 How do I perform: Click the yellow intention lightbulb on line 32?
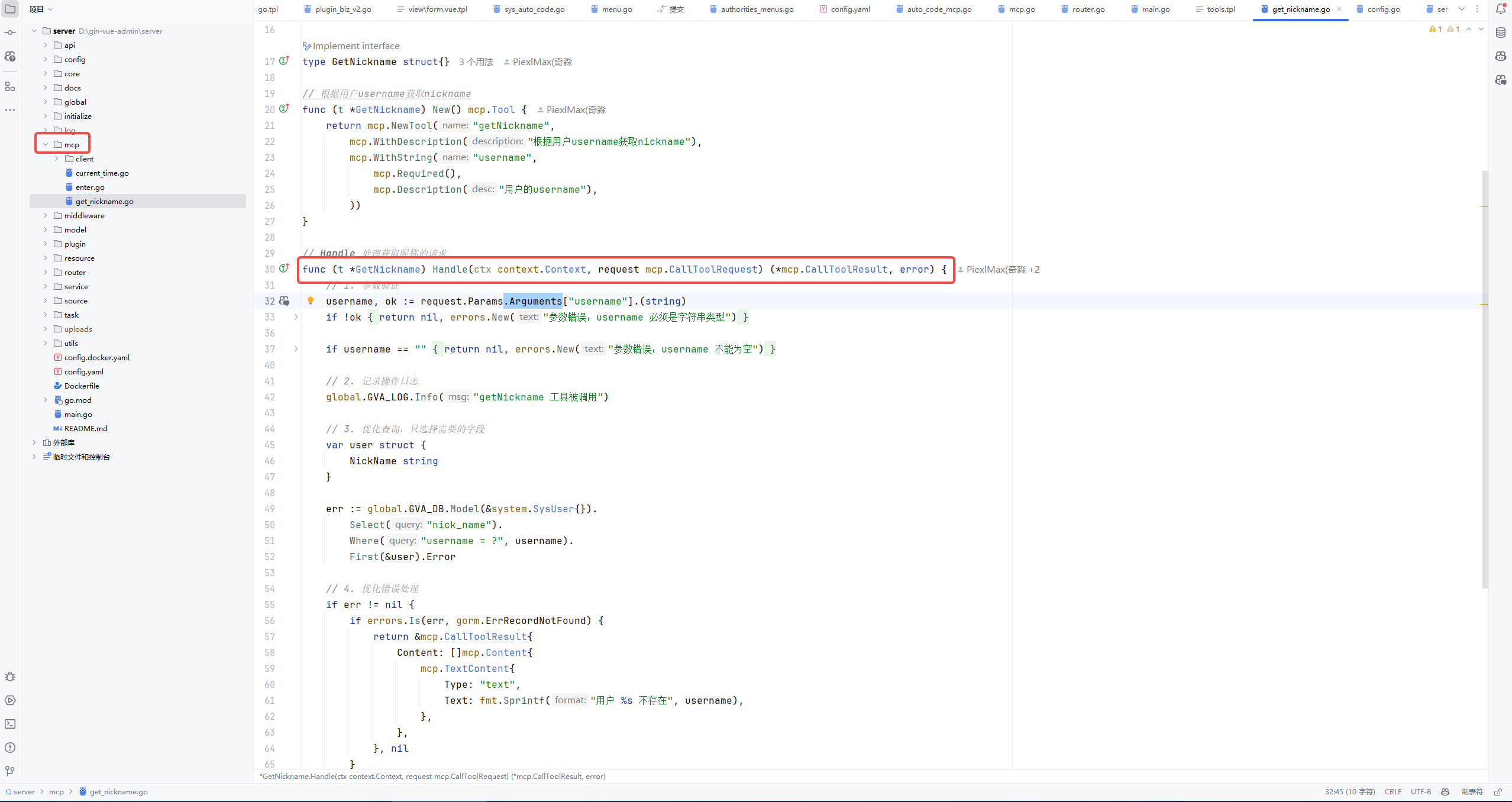point(311,301)
